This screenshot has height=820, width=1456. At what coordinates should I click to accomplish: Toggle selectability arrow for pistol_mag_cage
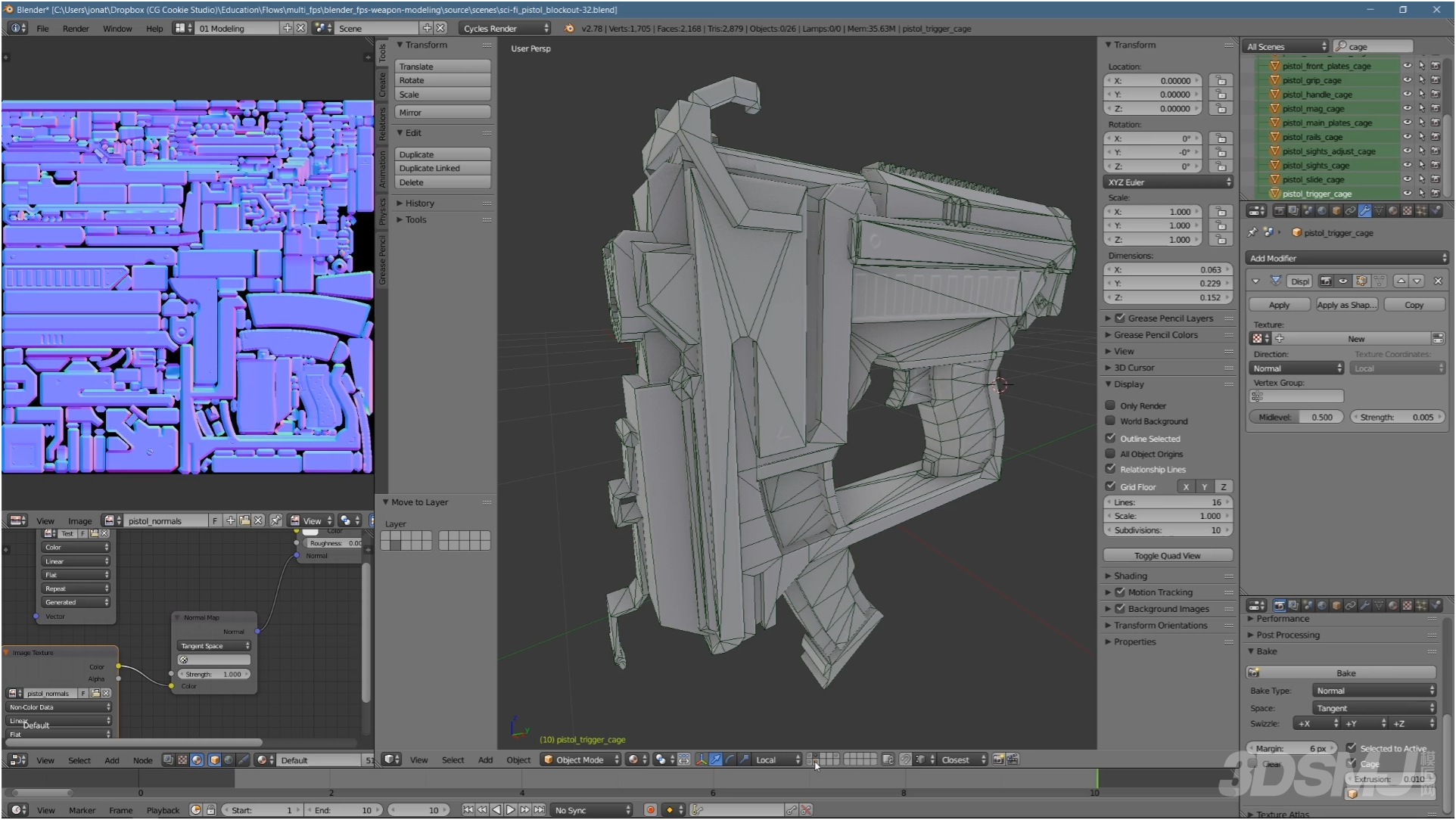1421,109
